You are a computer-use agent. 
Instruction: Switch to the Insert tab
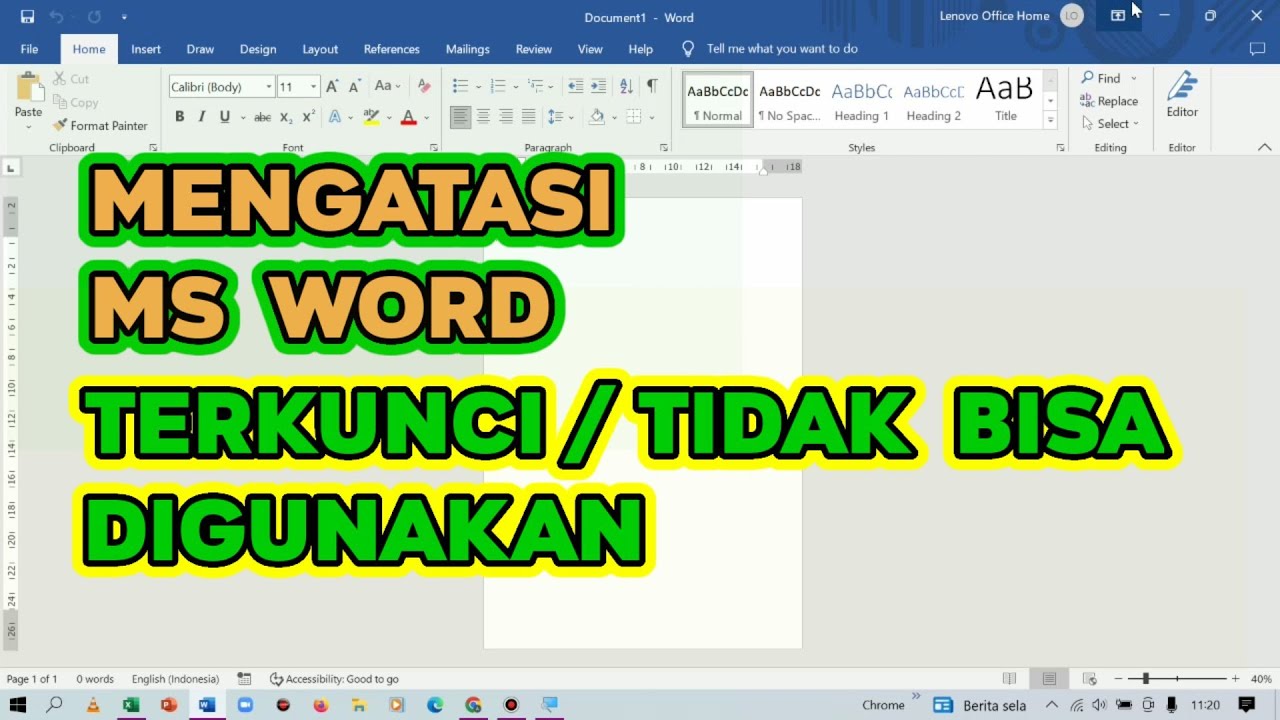(x=146, y=49)
